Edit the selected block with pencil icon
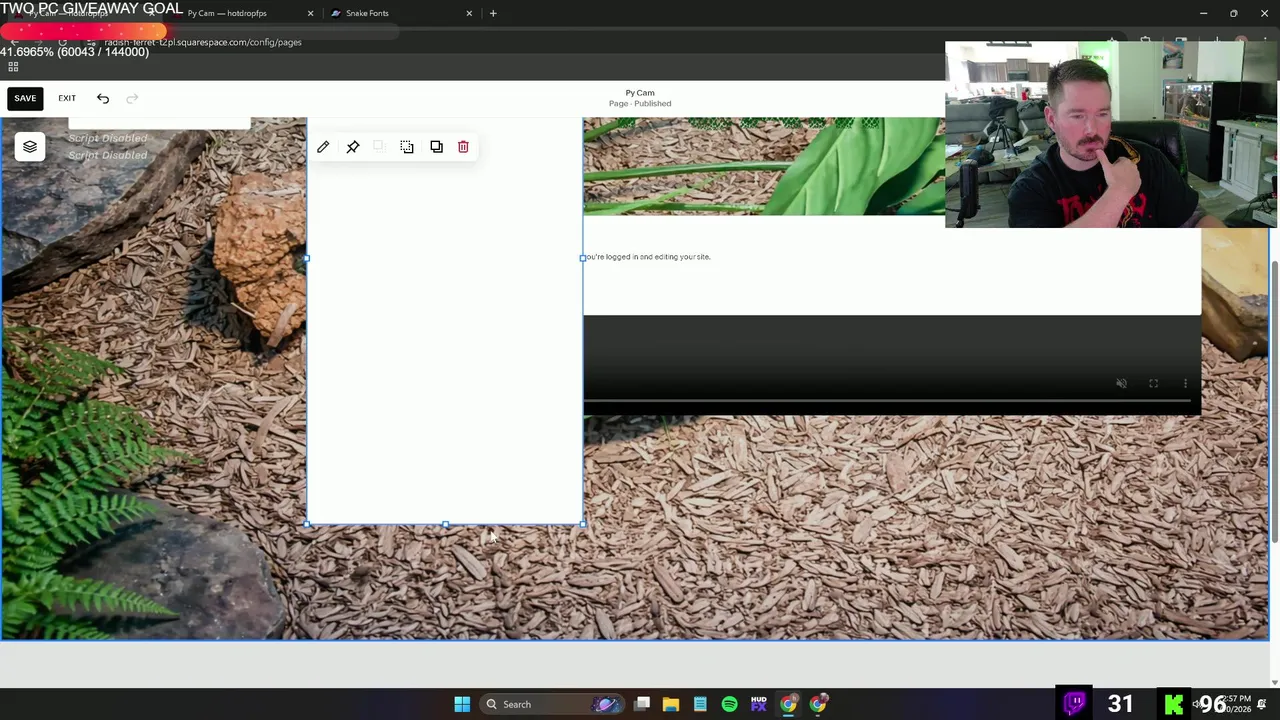This screenshot has width=1280, height=720. point(323,147)
